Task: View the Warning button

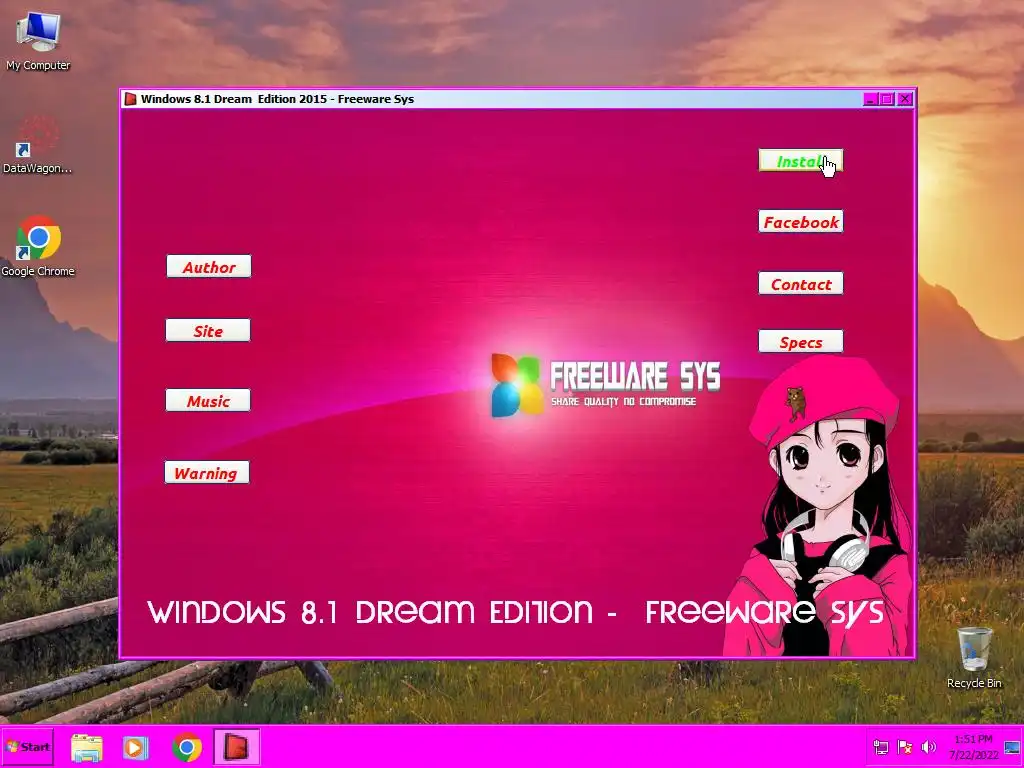Action: 206,472
